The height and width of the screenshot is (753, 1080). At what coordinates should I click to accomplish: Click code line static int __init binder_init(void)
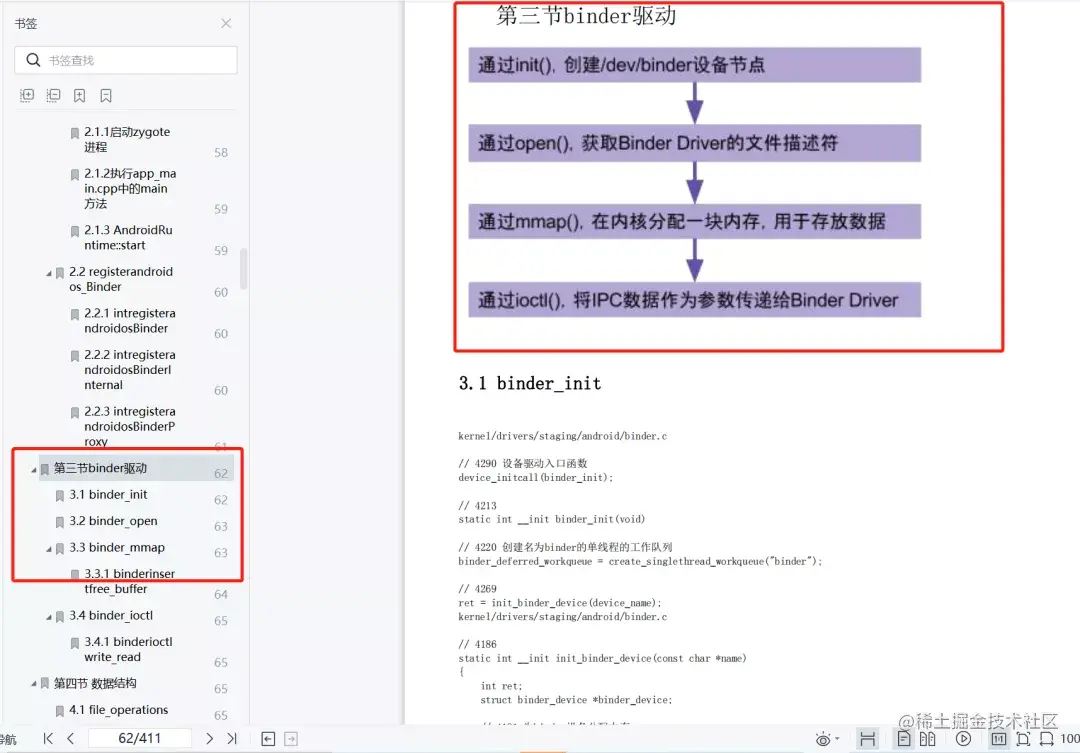coord(552,519)
